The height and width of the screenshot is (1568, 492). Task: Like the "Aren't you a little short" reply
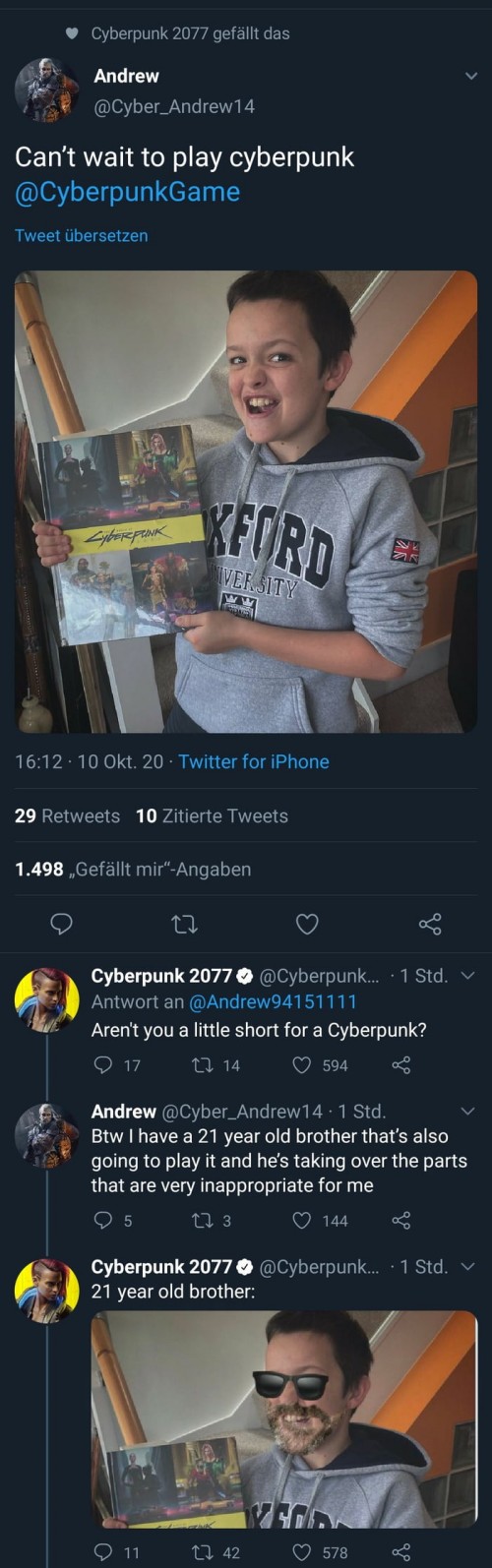click(x=302, y=1065)
